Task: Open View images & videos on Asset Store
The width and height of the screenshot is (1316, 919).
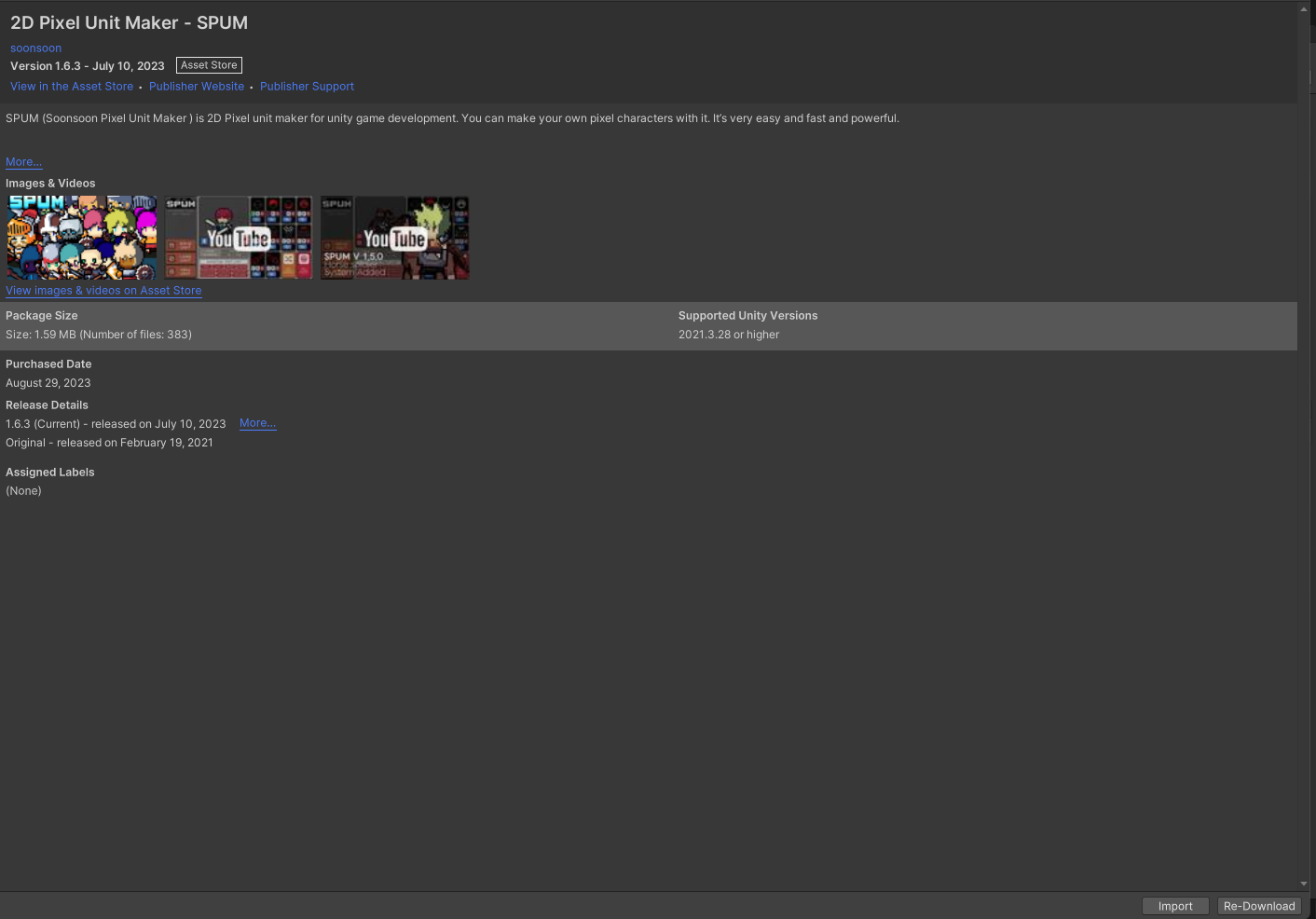Action: click(x=103, y=291)
